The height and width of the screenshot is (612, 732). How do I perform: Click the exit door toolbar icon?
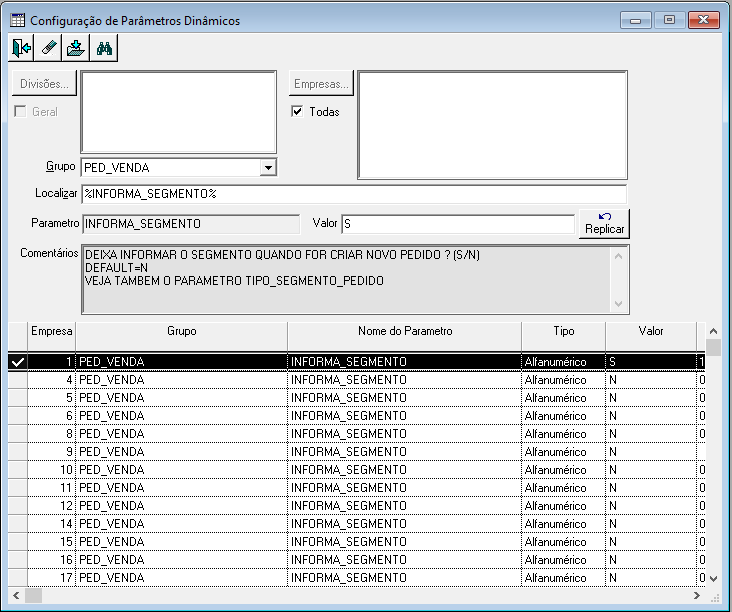pyautogui.click(x=21, y=48)
